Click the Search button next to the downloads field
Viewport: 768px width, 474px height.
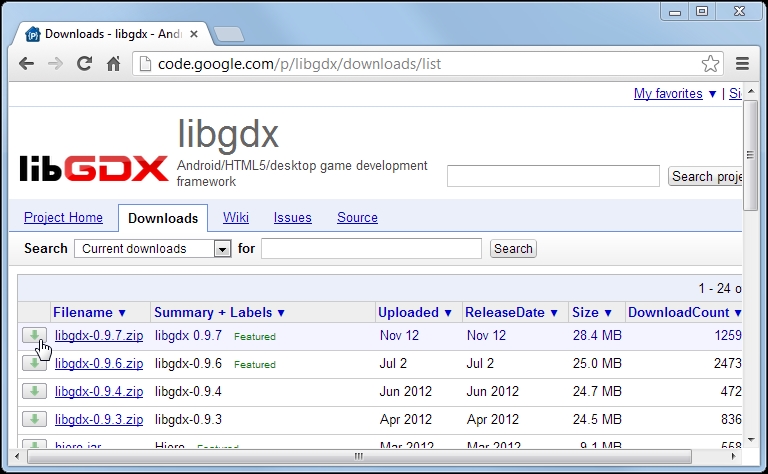(513, 249)
